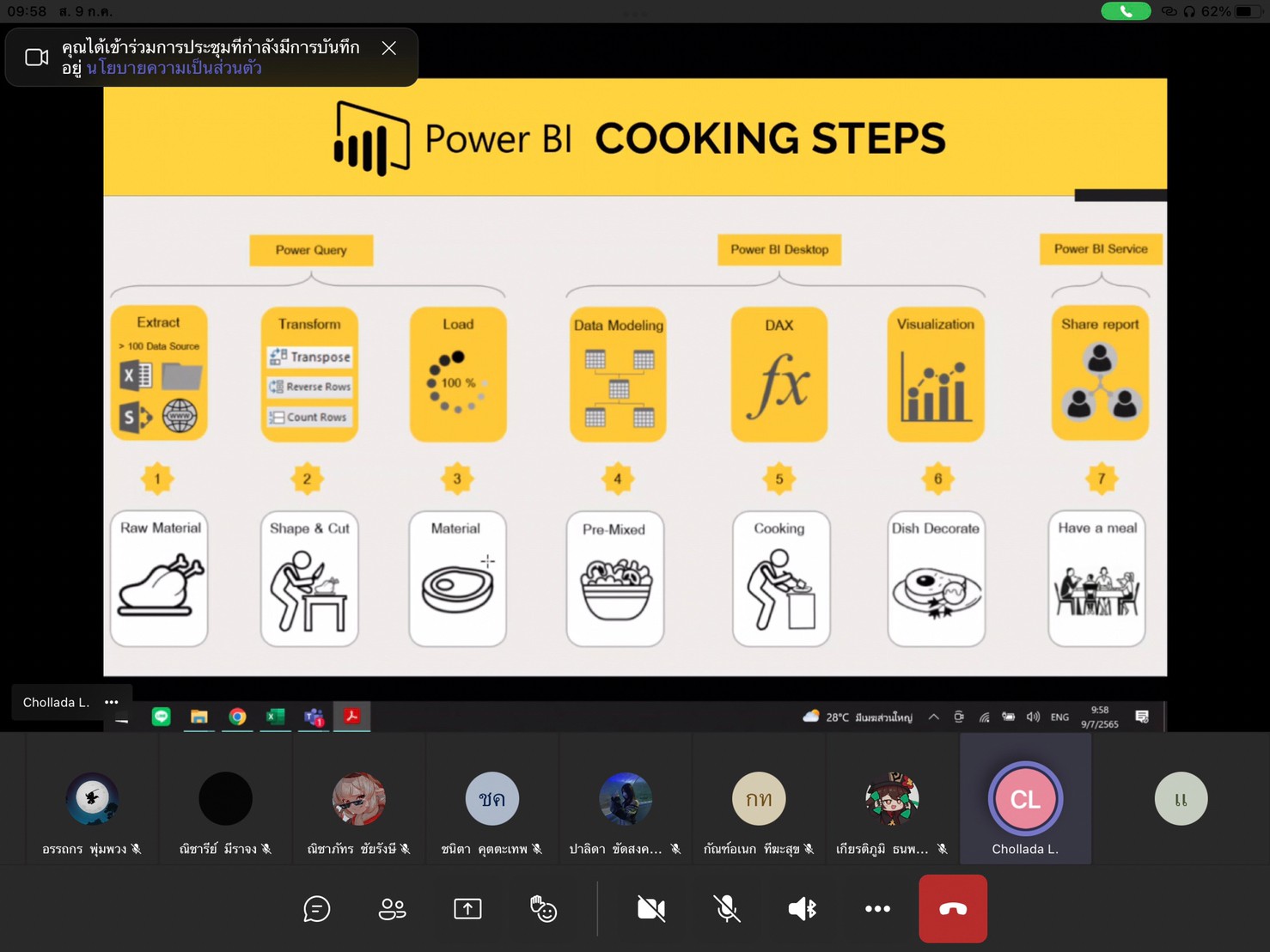The width and height of the screenshot is (1270, 952).
Task: Click the Have a meal card
Action: [1096, 578]
